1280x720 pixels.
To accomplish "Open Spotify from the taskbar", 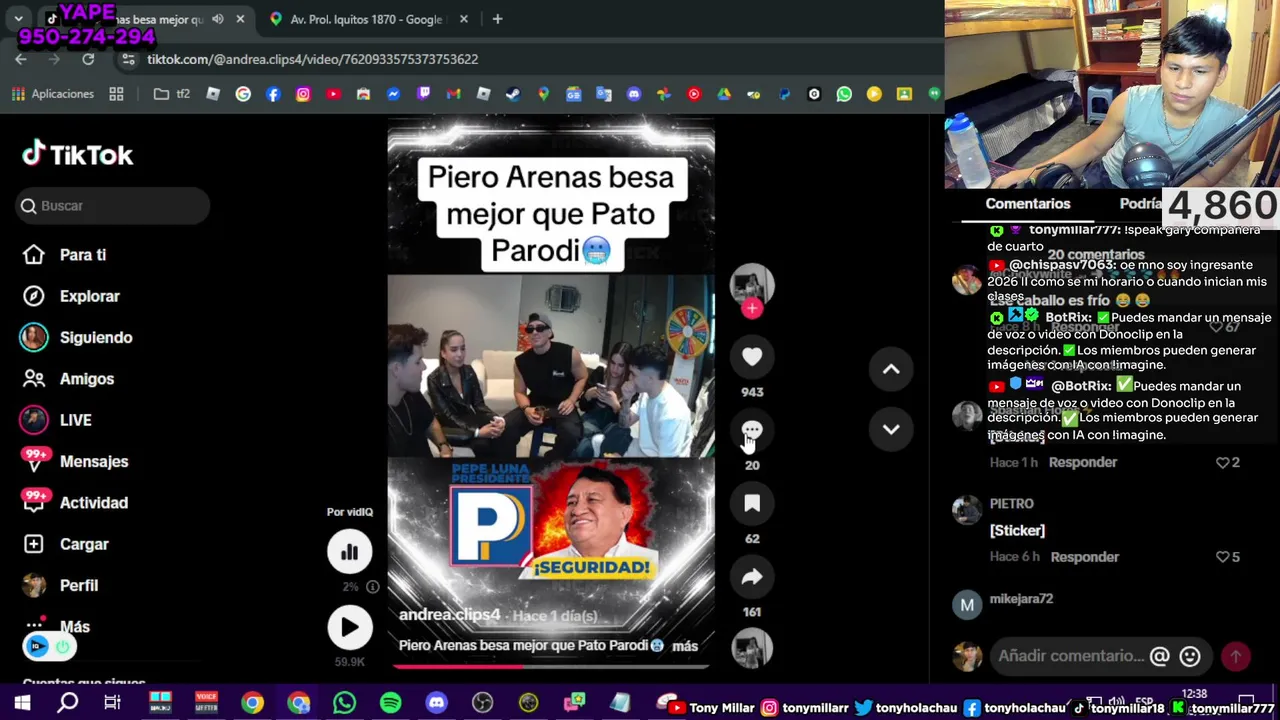I will click(x=391, y=703).
